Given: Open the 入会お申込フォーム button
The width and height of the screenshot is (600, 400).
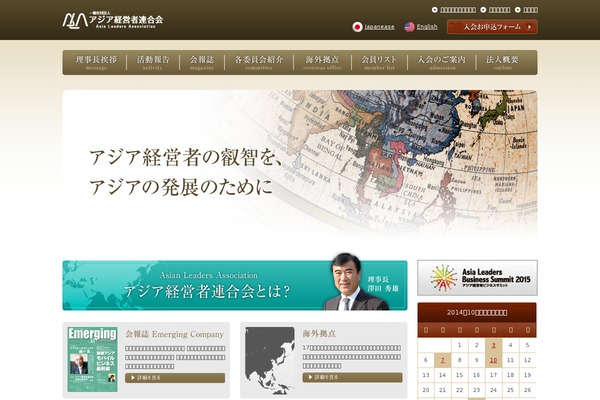Looking at the screenshot, I should pyautogui.click(x=492, y=27).
